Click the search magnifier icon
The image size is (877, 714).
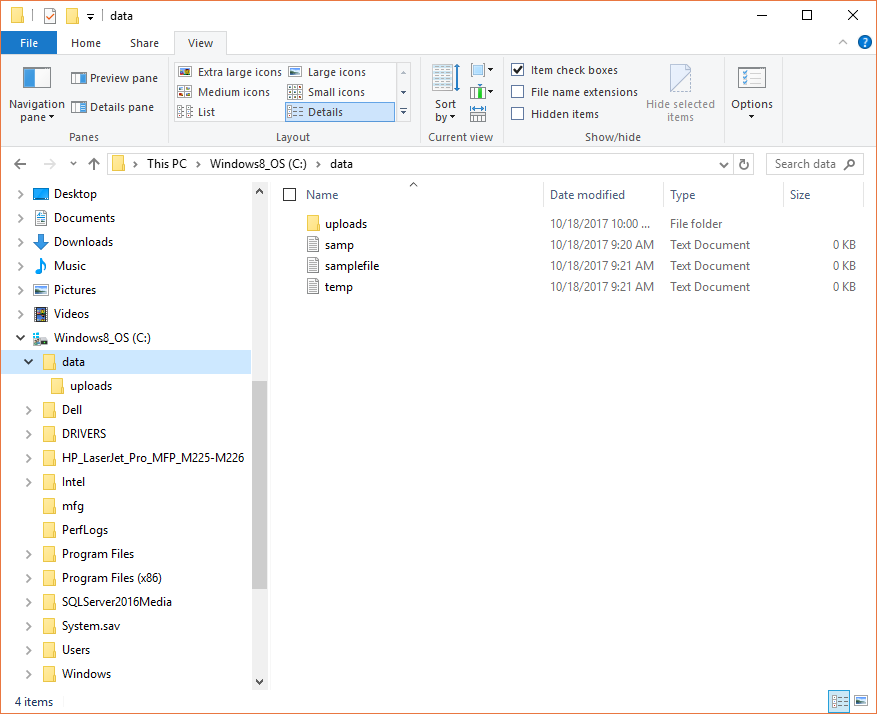click(850, 164)
